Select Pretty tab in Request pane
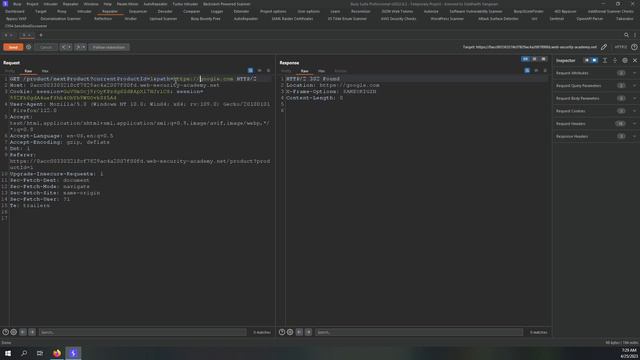 click(x=10, y=71)
